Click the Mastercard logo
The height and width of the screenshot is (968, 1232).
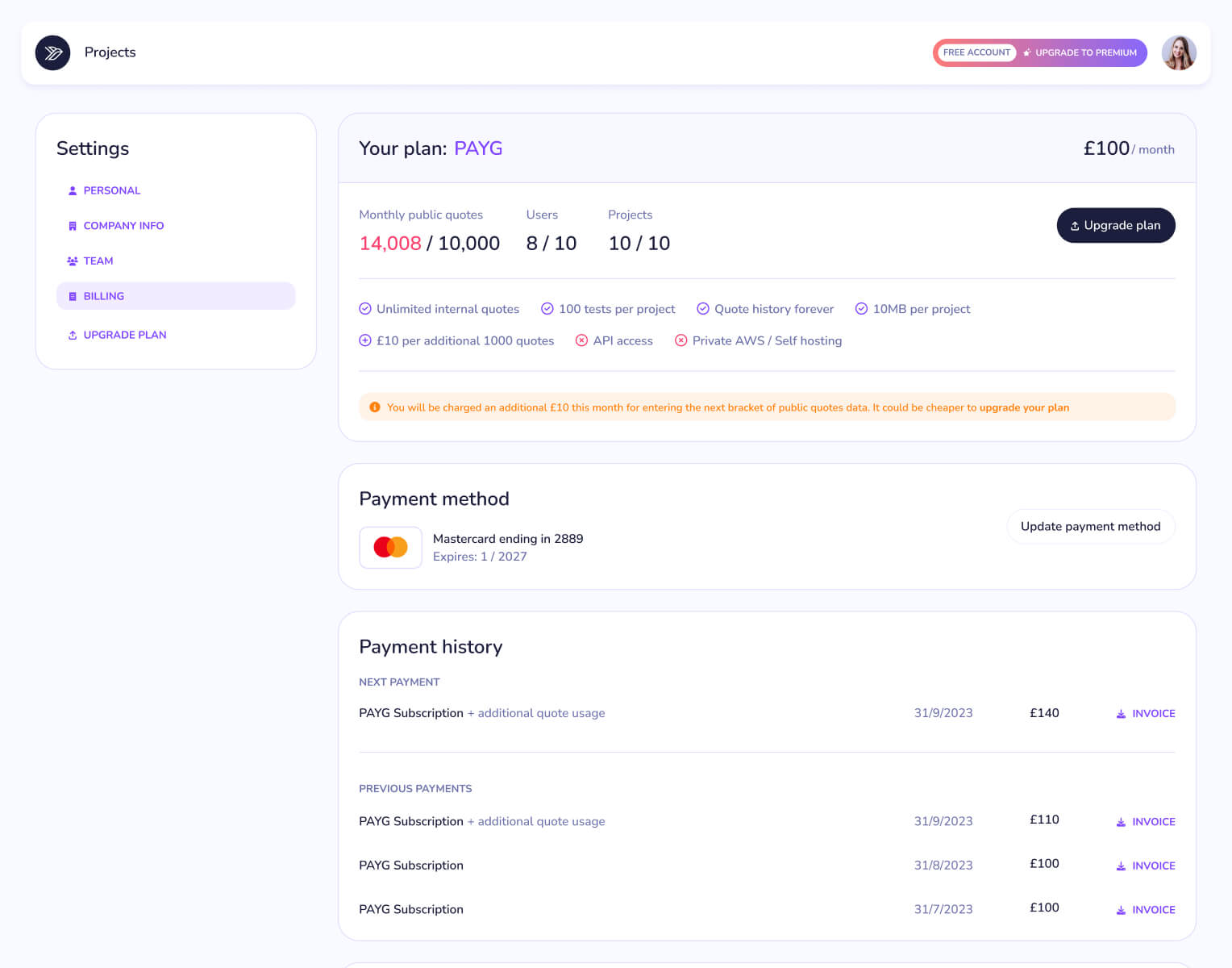tap(391, 548)
